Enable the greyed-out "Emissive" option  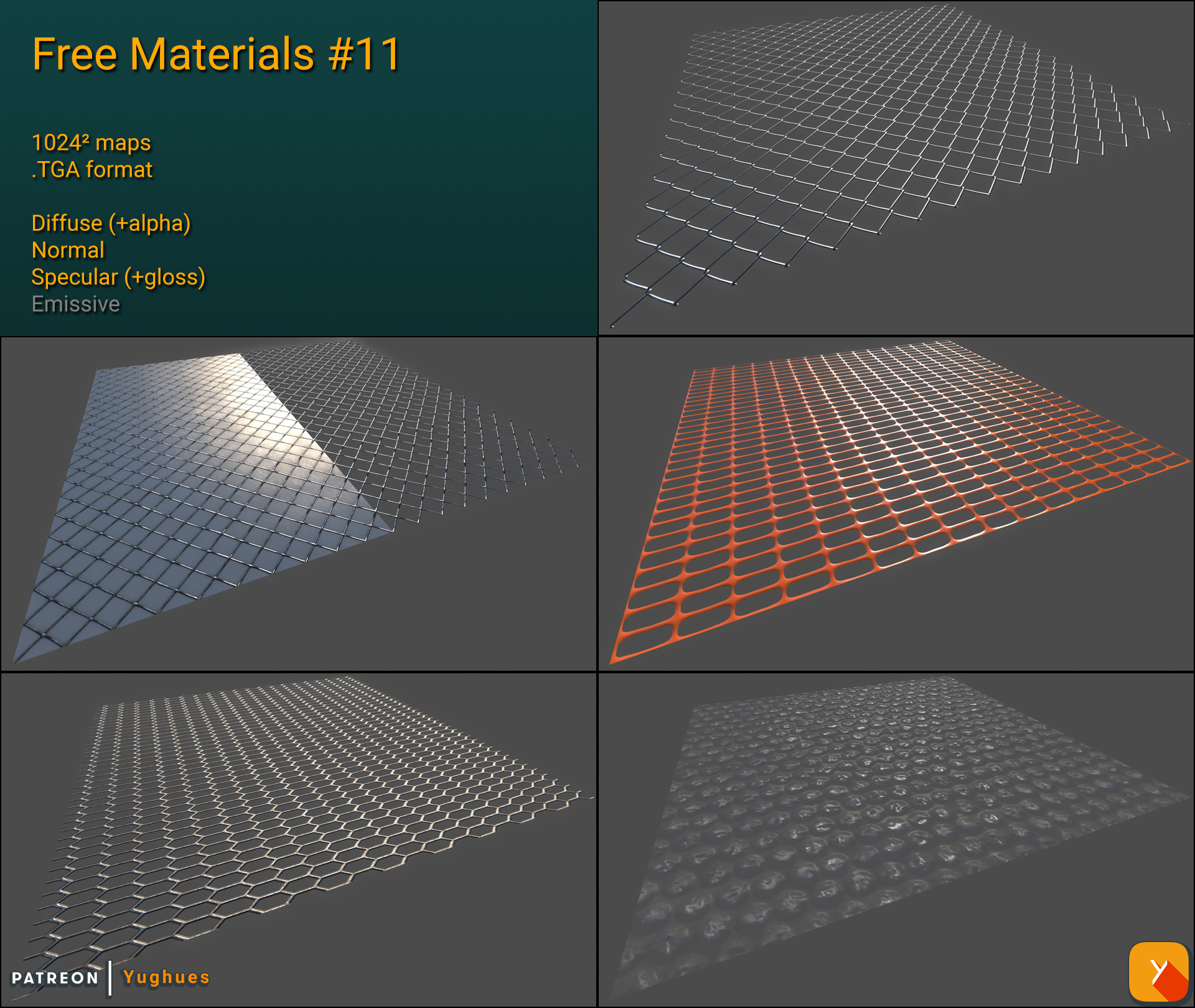point(75,304)
